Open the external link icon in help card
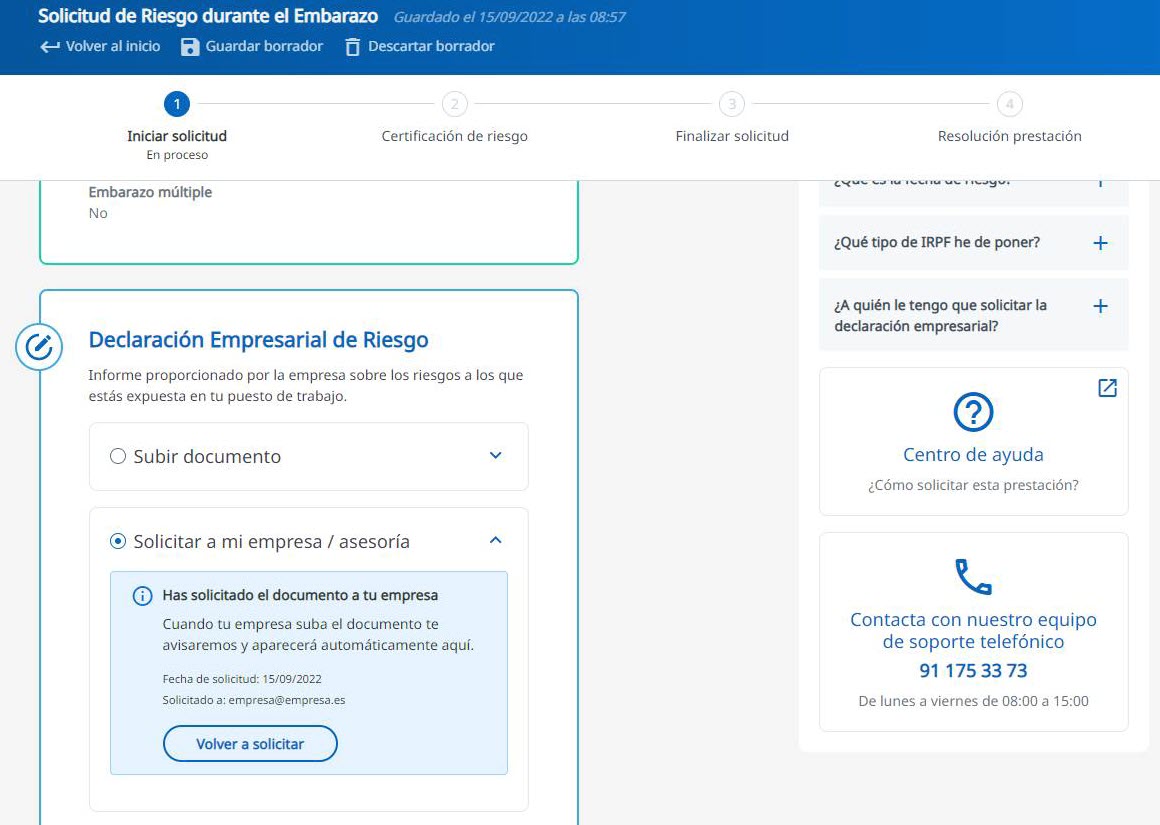 pyautogui.click(x=1107, y=388)
